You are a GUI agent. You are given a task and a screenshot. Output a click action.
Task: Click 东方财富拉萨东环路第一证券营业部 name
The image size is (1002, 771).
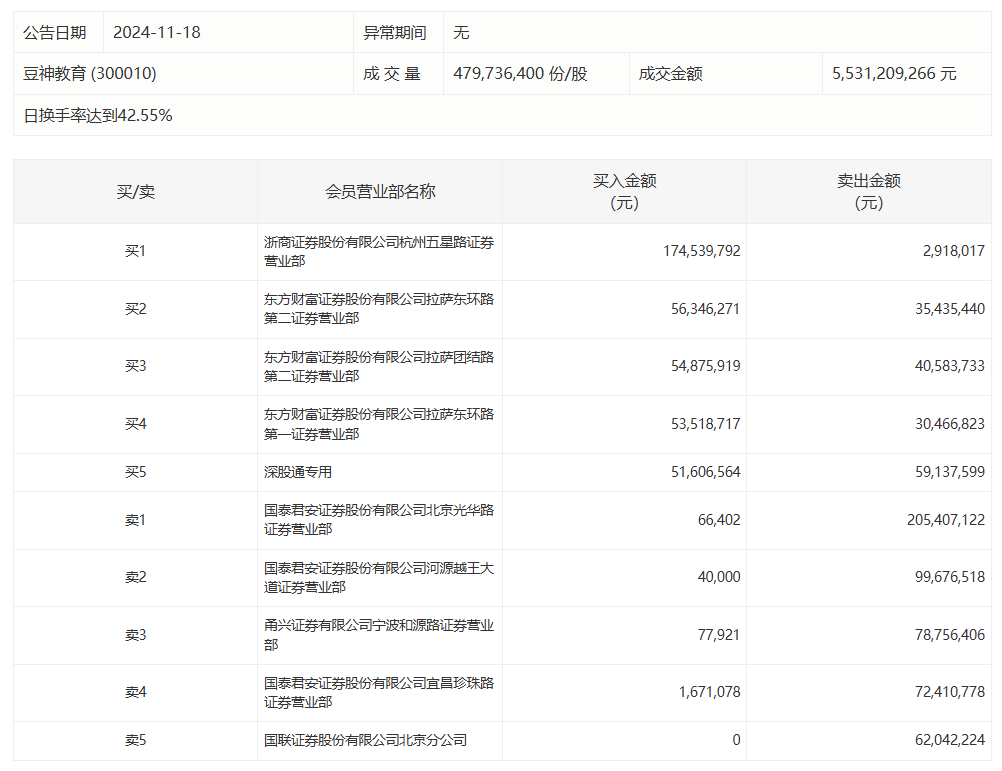[379, 424]
